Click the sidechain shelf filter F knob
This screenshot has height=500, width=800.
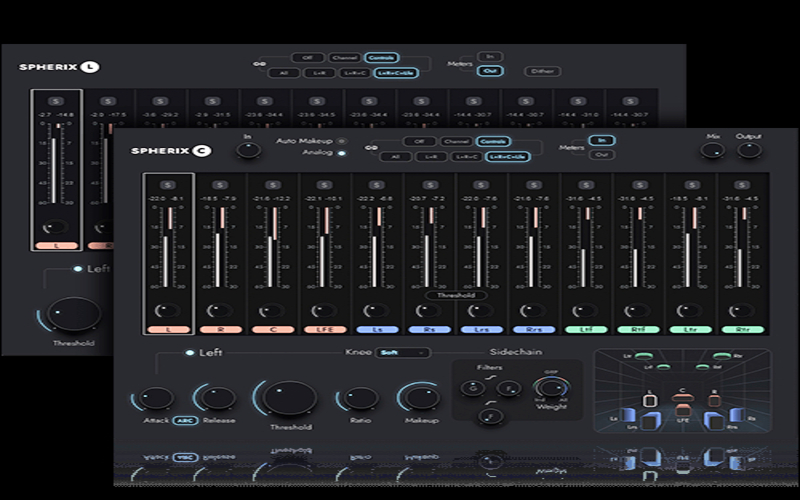[x=509, y=388]
